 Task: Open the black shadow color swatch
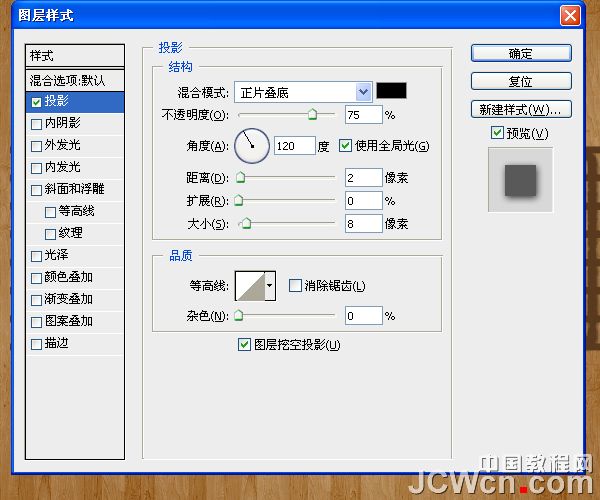pyautogui.click(x=391, y=92)
